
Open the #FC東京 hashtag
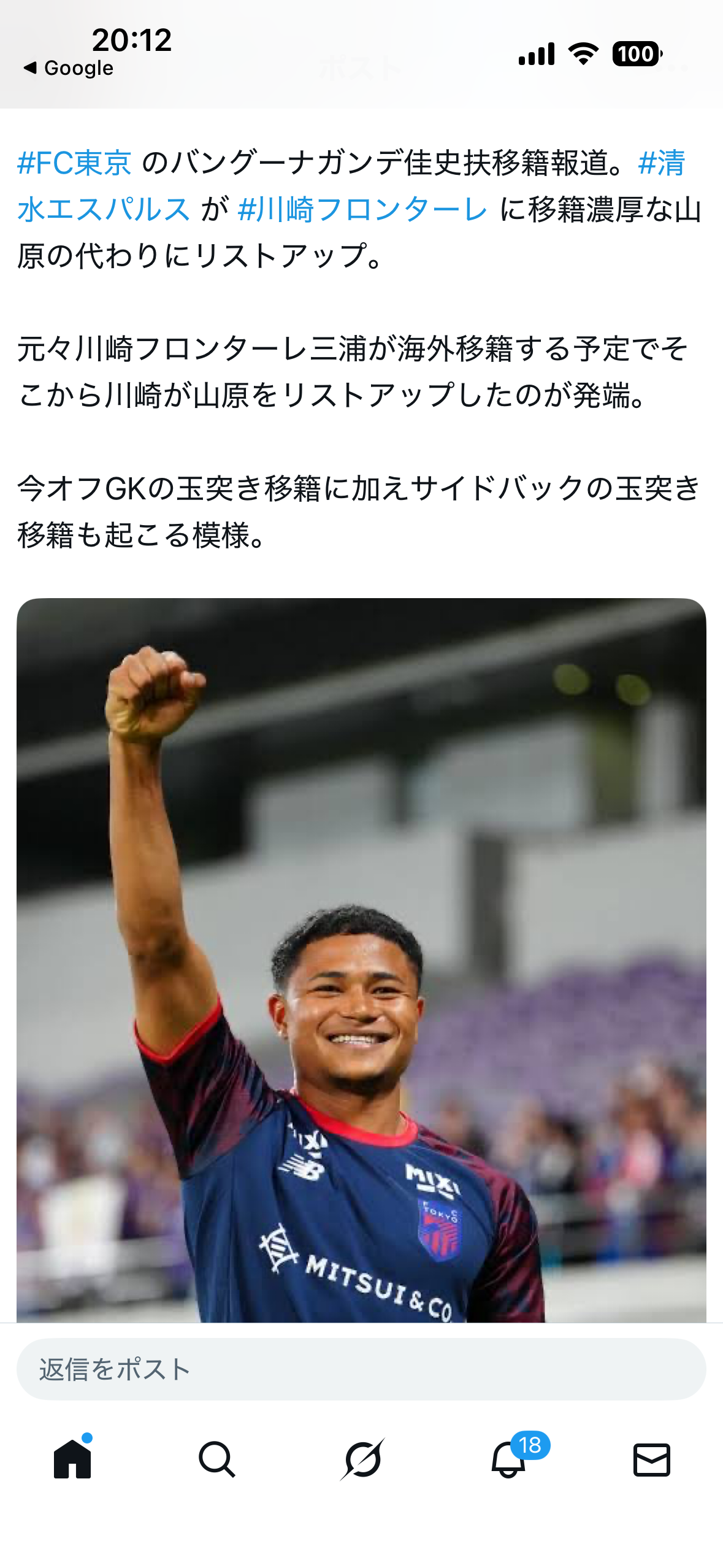pyautogui.click(x=74, y=163)
